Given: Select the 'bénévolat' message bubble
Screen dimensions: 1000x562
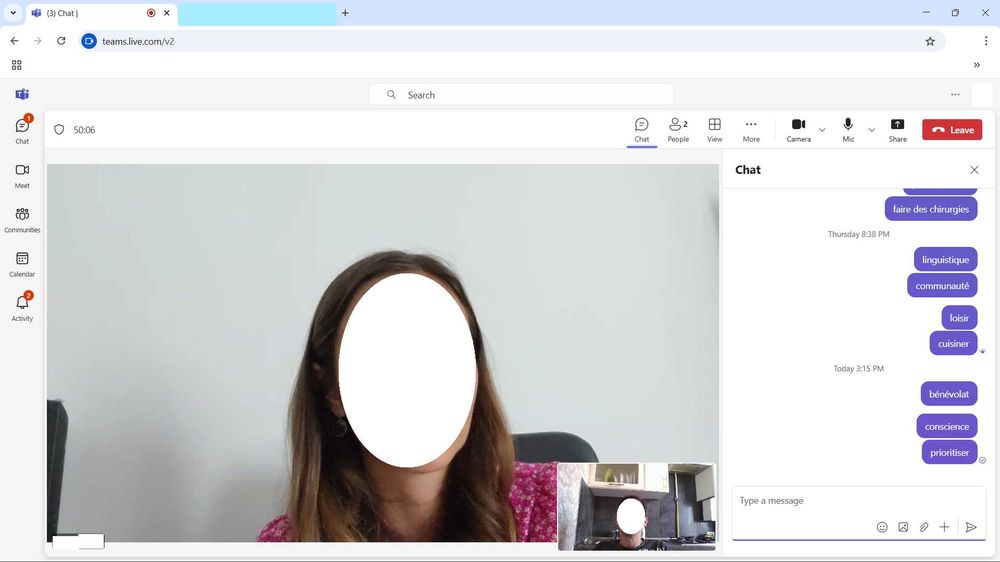Looking at the screenshot, I should coord(949,394).
